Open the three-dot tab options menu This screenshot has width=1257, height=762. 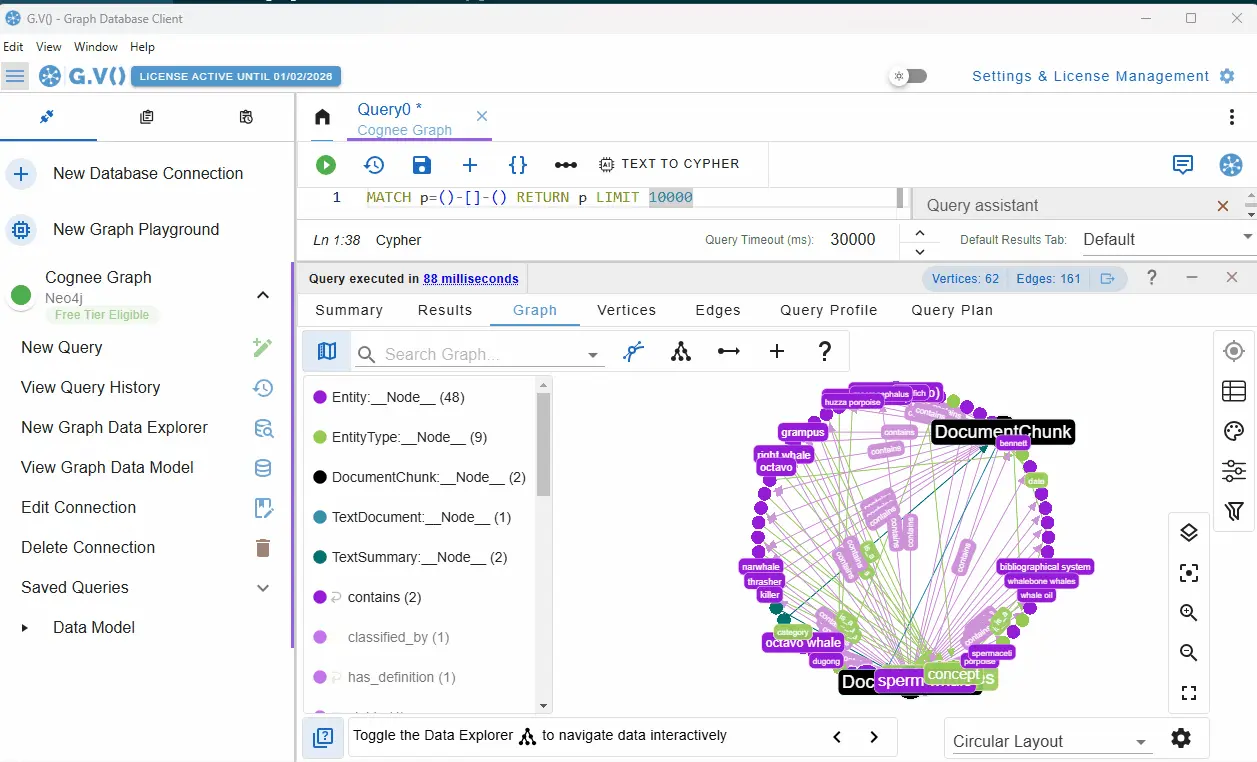pyautogui.click(x=1231, y=117)
